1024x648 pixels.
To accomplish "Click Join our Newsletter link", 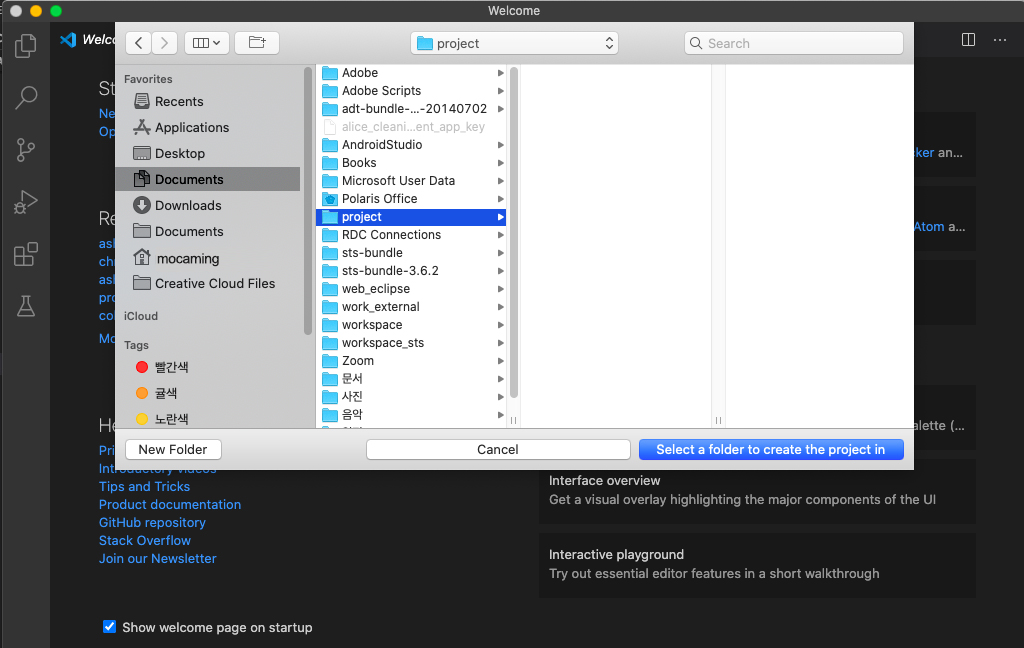I will pos(157,559).
